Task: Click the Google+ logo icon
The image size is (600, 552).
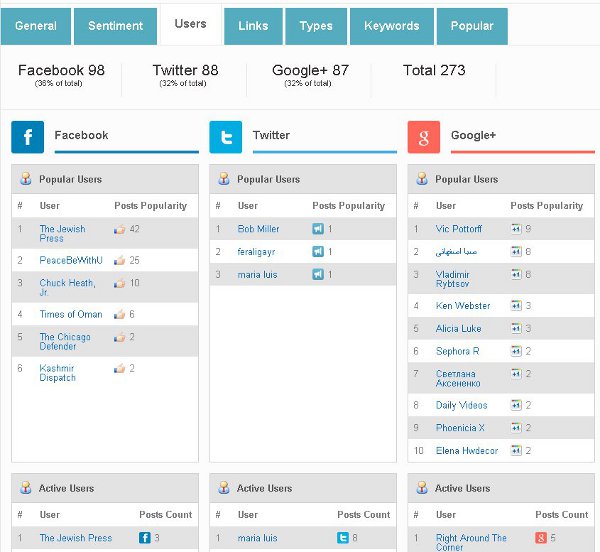Action: 424,137
